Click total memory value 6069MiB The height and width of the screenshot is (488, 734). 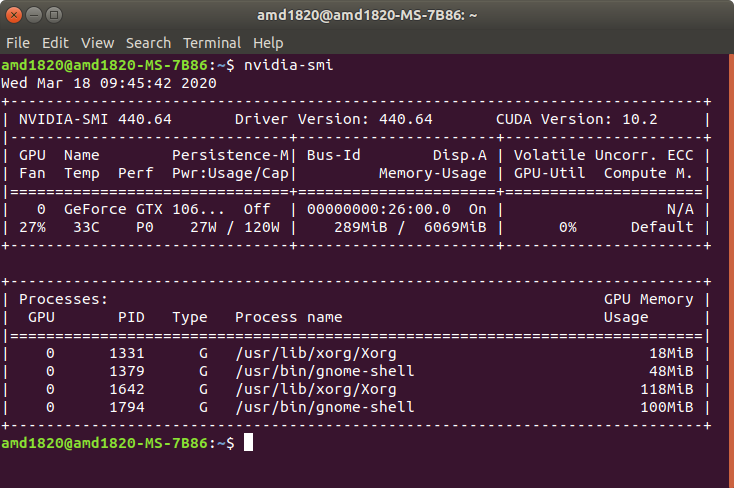pyautogui.click(x=455, y=227)
